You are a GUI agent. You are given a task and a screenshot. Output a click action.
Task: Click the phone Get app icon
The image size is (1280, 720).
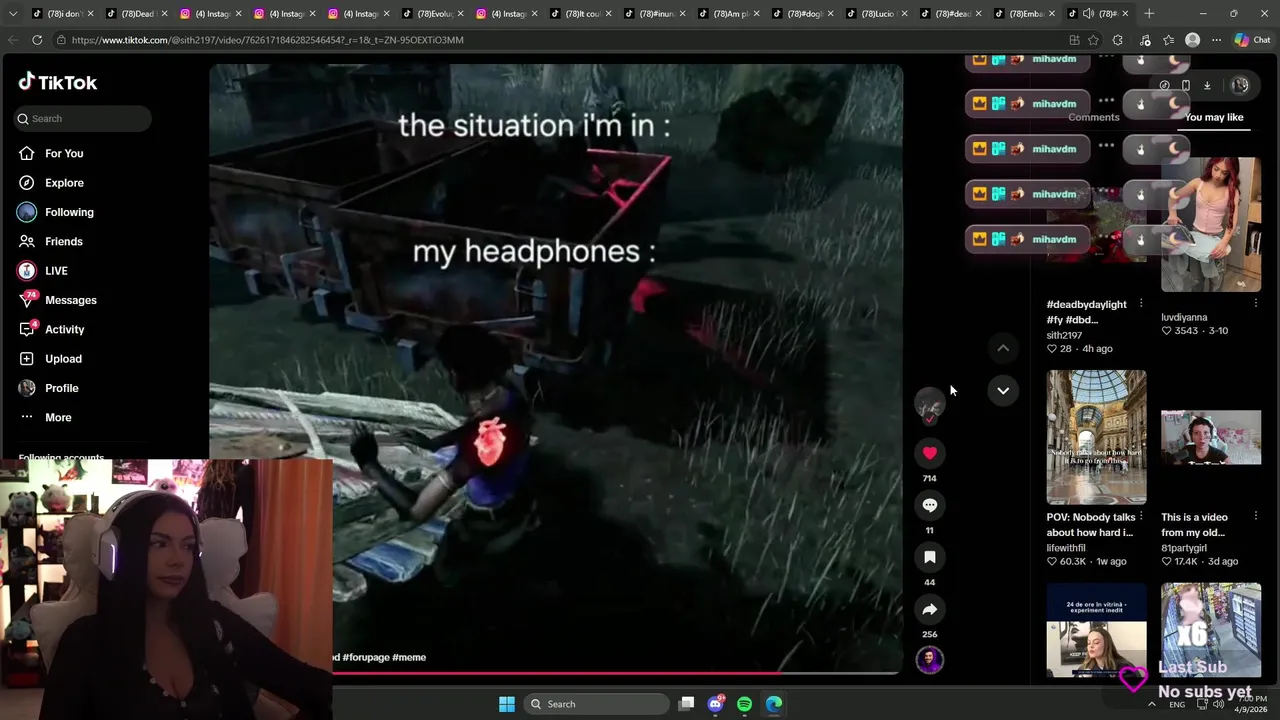1186,86
